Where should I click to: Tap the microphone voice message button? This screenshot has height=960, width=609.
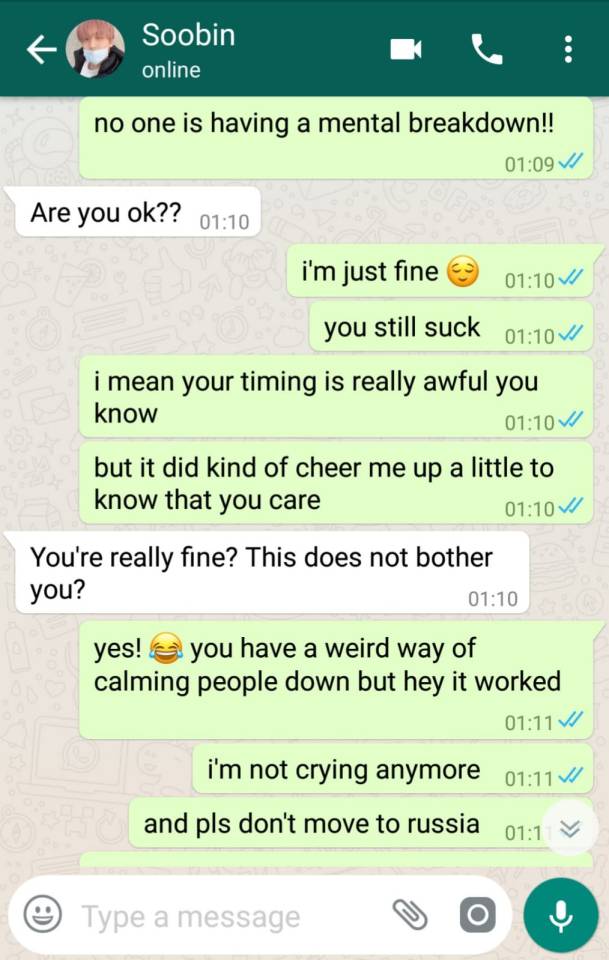point(561,915)
